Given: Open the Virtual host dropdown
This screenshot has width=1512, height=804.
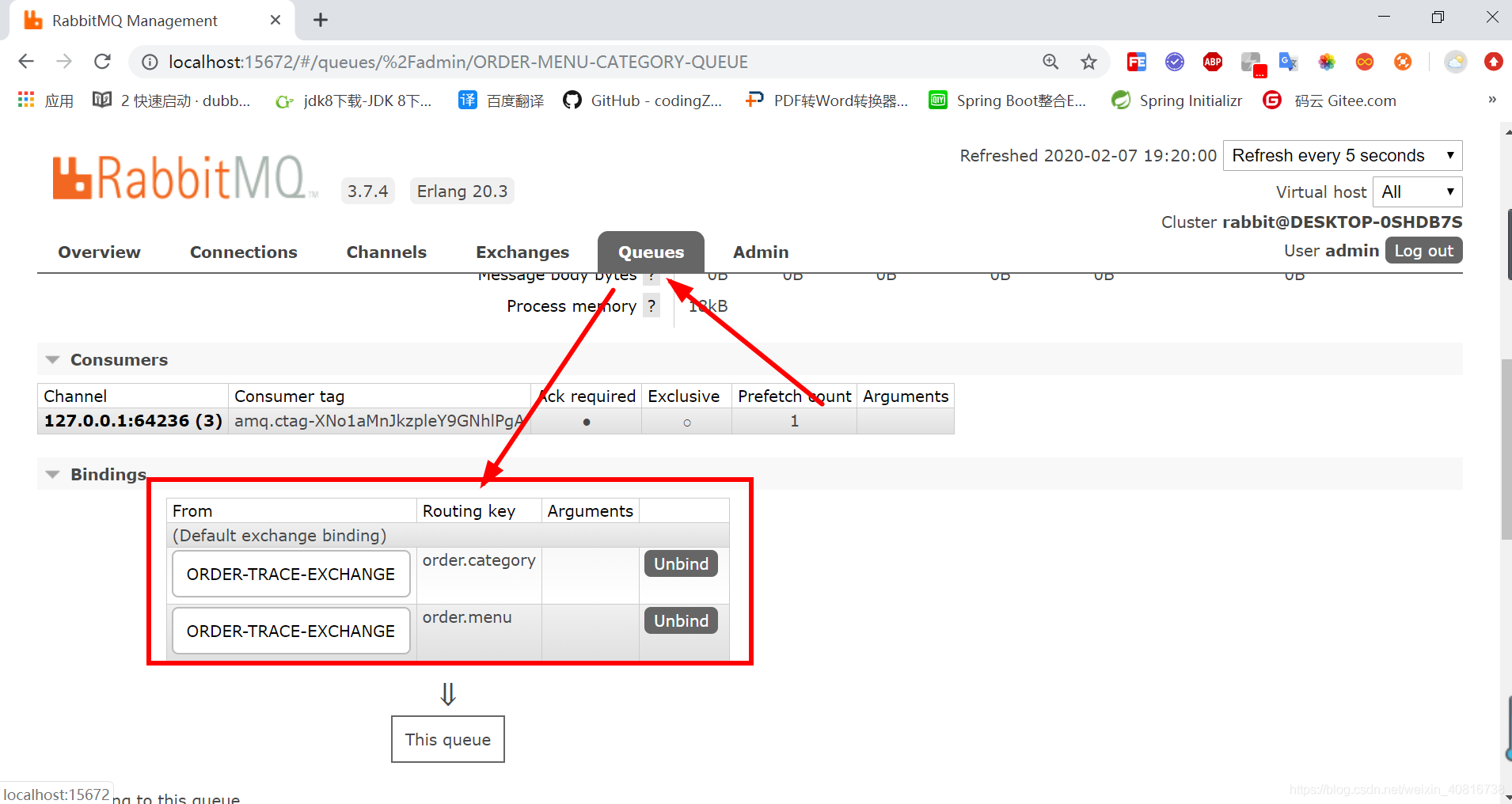Looking at the screenshot, I should click(x=1417, y=192).
